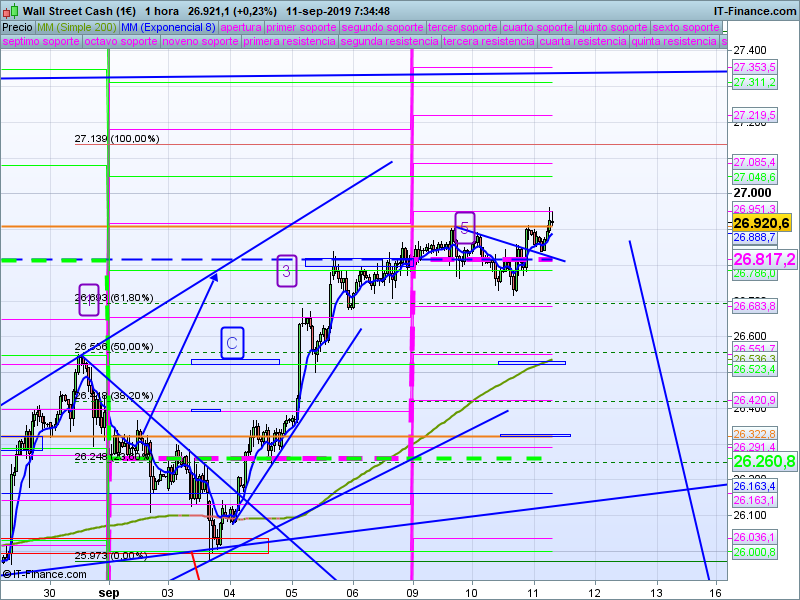Select the blue 'C' wave label box

point(232,343)
